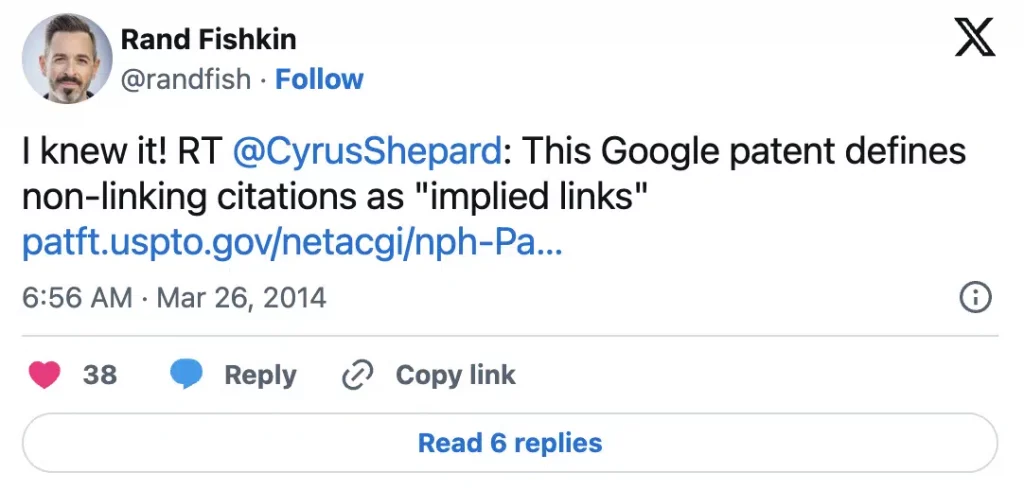Open the circled info icon
This screenshot has width=1024, height=490.
pyautogui.click(x=975, y=297)
